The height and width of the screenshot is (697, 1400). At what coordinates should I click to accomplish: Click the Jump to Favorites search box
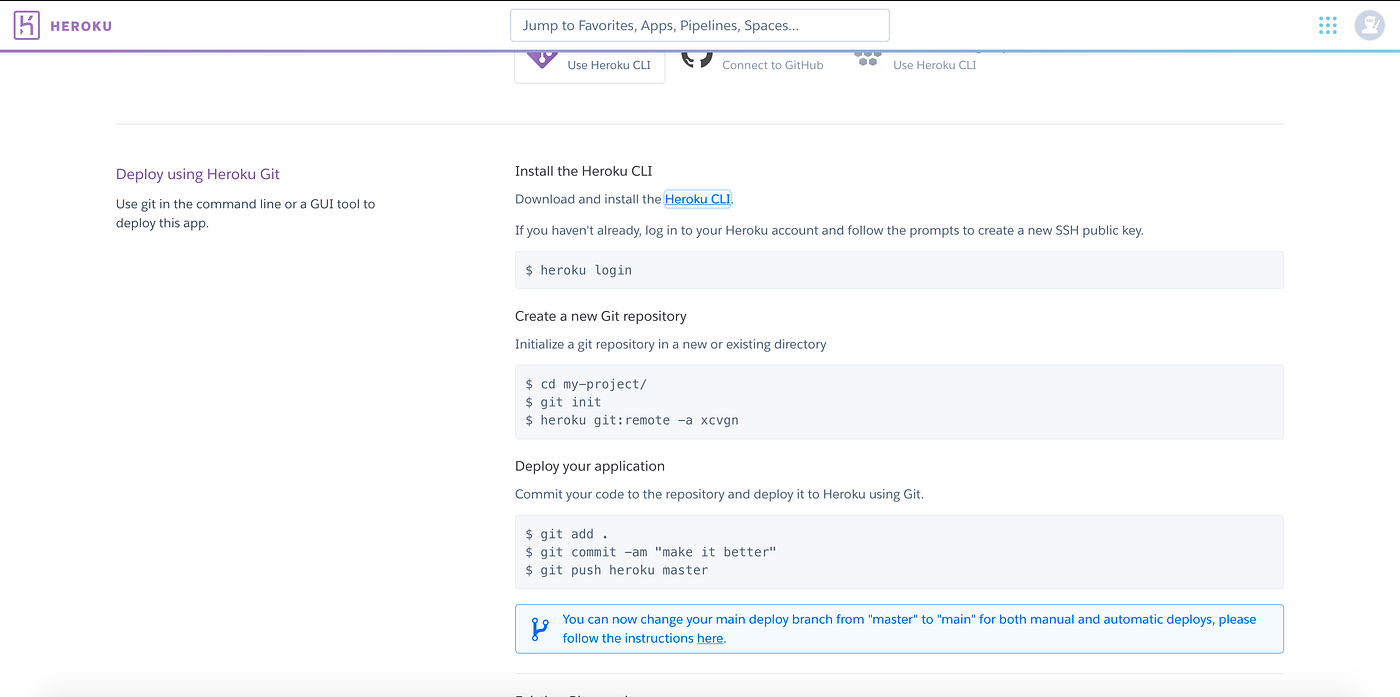coord(699,24)
